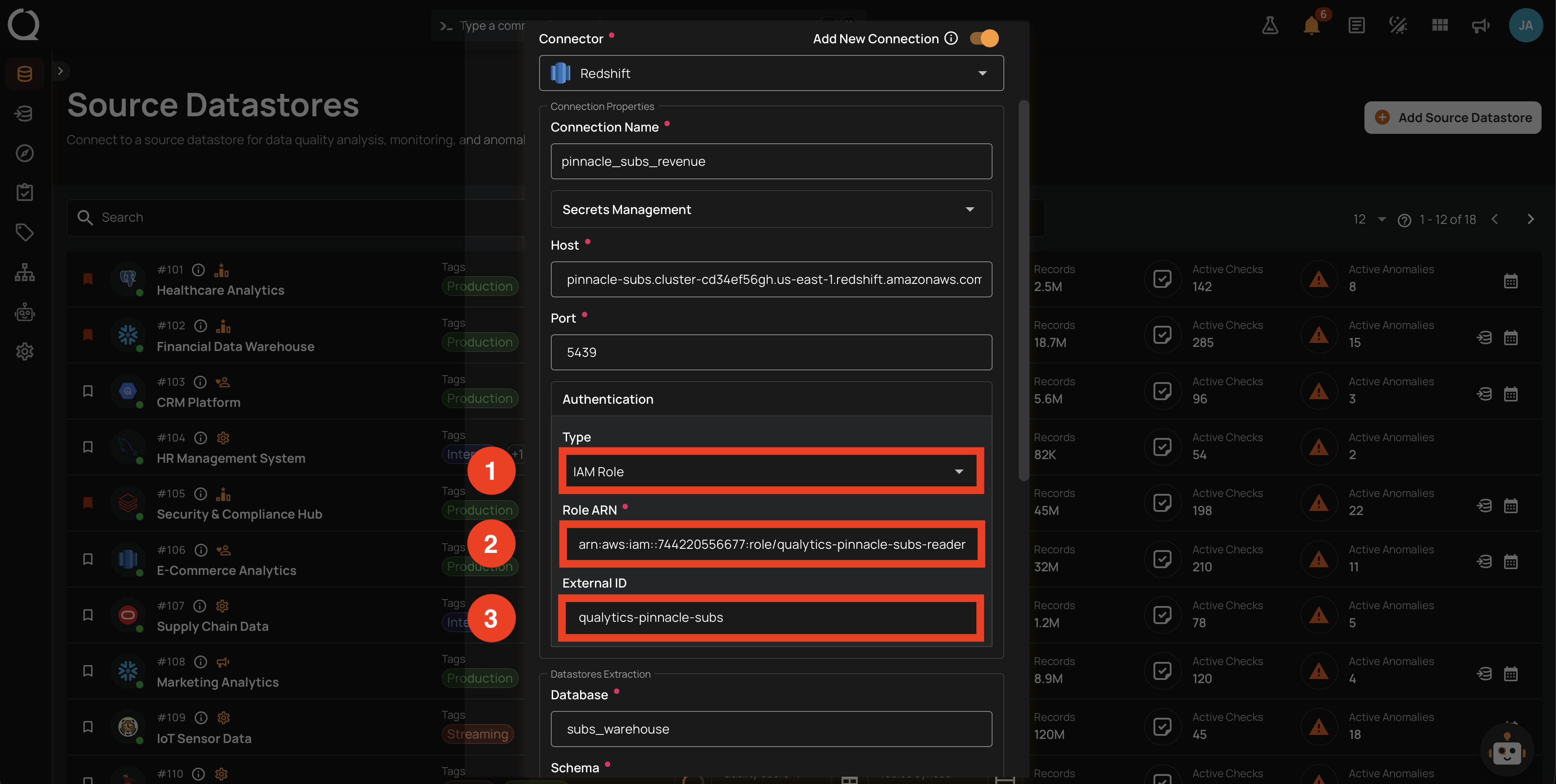Expand the Secrets Management section
The width and height of the screenshot is (1556, 784).
click(x=771, y=209)
